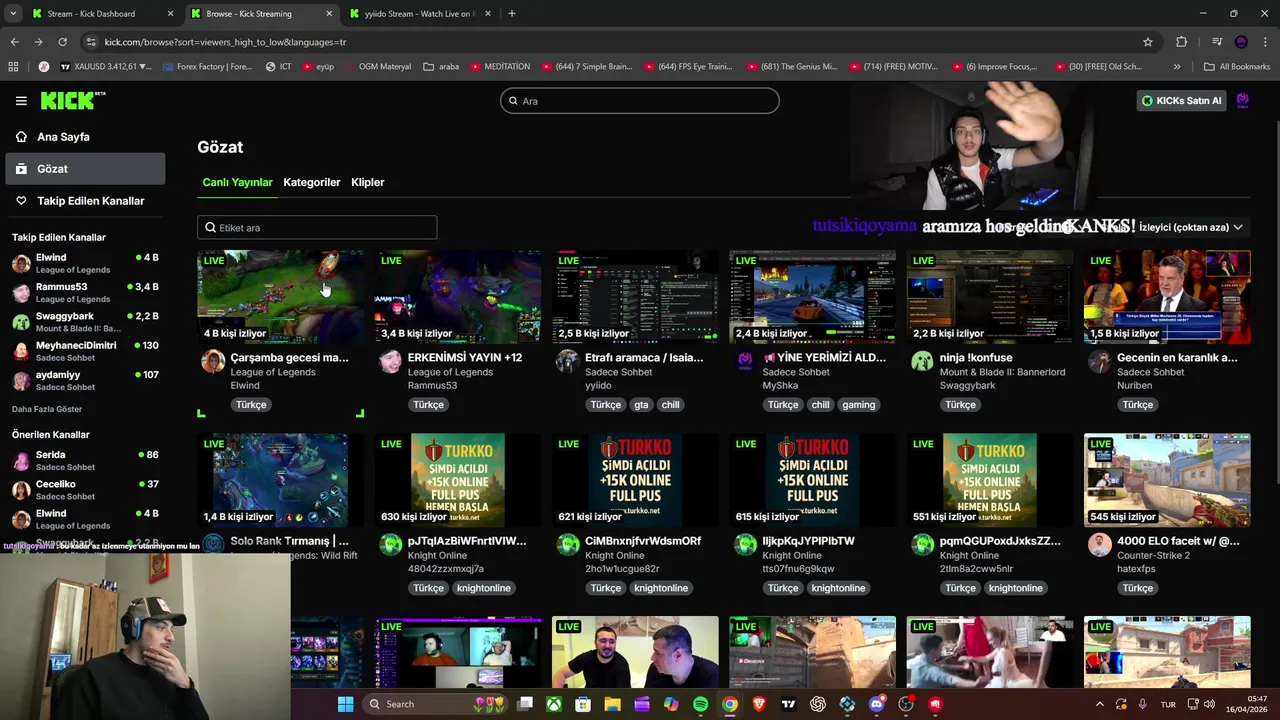The image size is (1280, 720).
Task: Open the MEDİTATİON bookmark
Action: (499, 67)
